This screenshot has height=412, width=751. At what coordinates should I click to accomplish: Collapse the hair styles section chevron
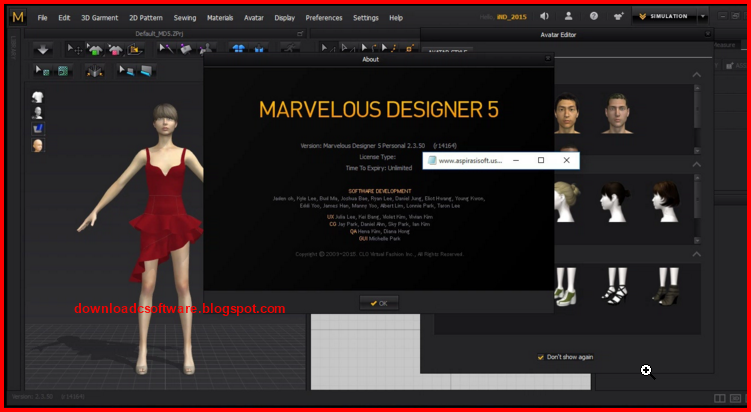click(696, 164)
